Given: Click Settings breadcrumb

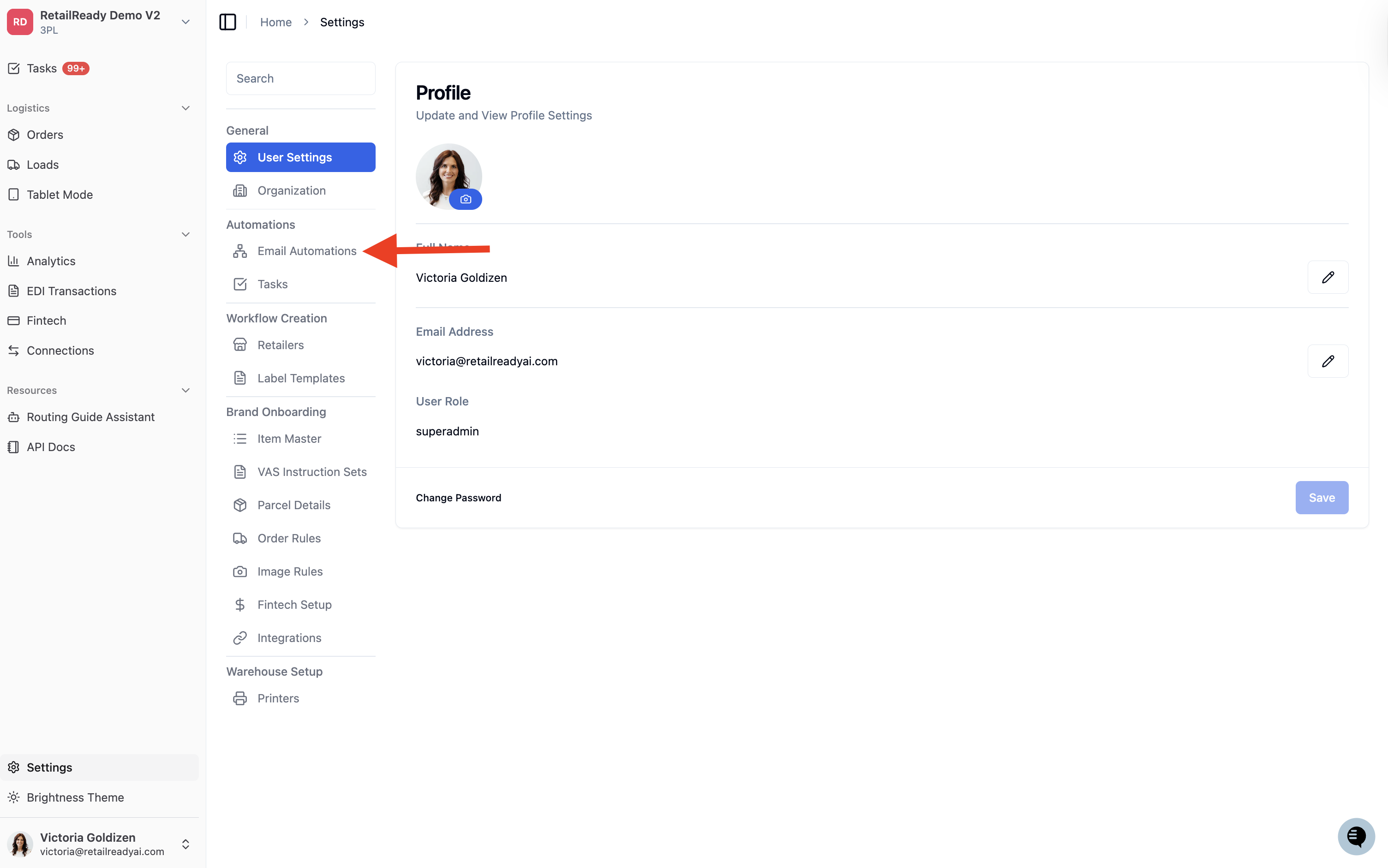Looking at the screenshot, I should tap(341, 22).
